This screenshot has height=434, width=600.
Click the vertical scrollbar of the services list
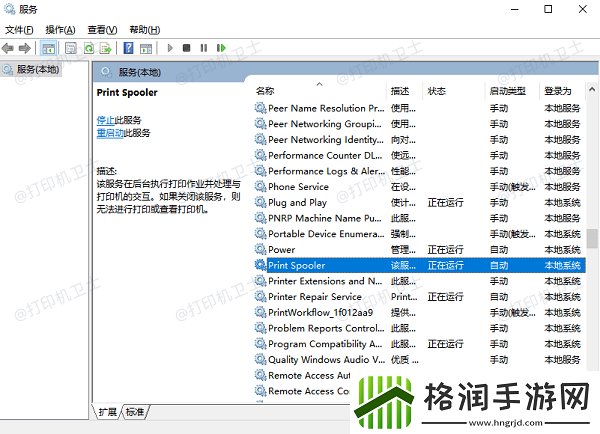592,300
